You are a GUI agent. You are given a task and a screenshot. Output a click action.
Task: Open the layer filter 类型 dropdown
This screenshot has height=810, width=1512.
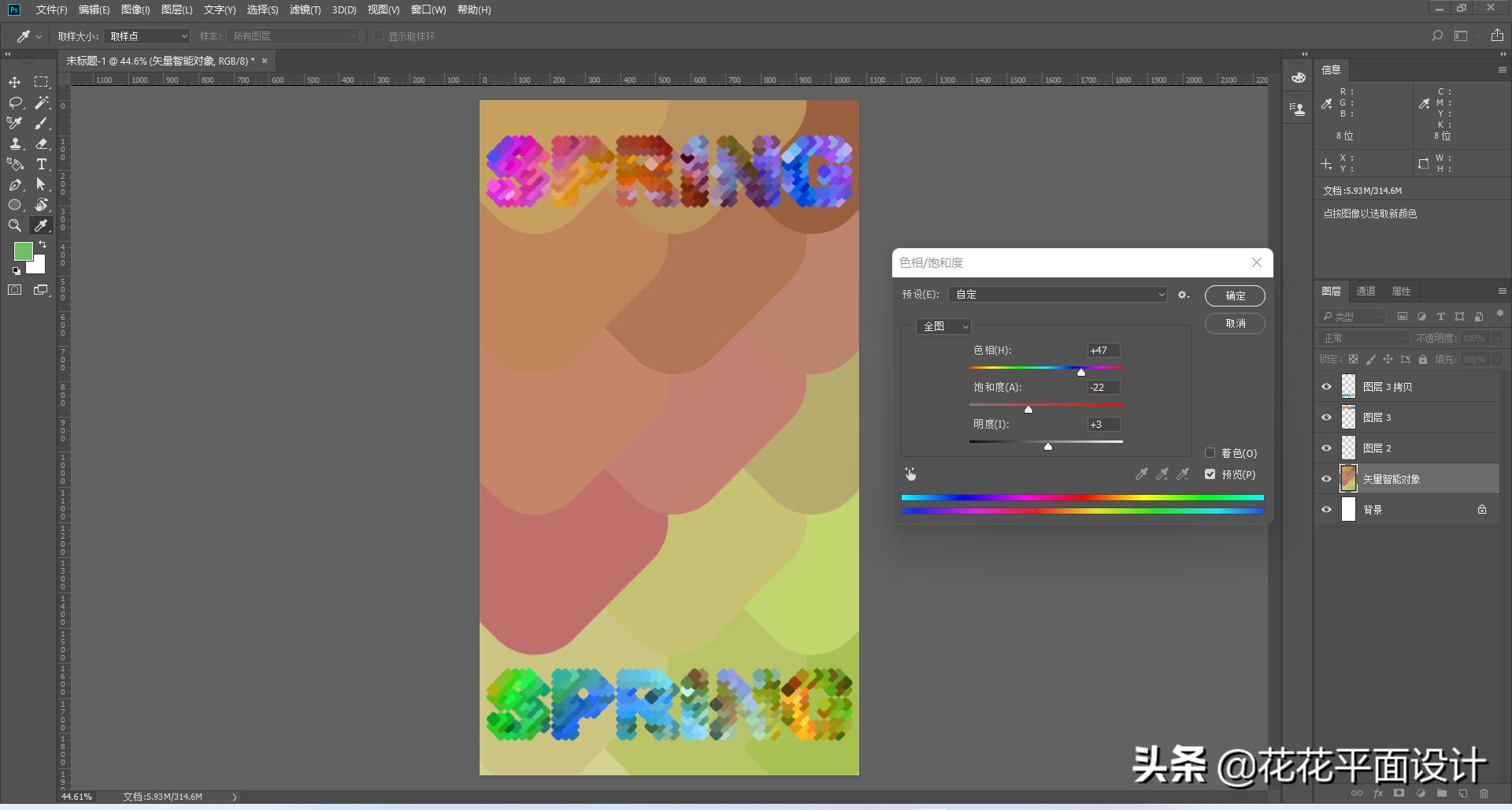(1351, 317)
